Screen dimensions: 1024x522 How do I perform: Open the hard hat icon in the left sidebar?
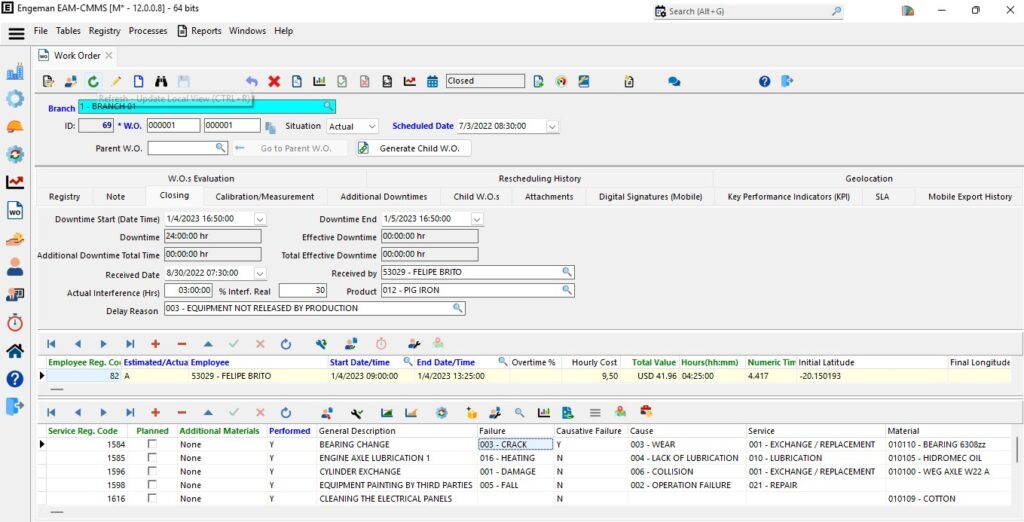tap(15, 127)
